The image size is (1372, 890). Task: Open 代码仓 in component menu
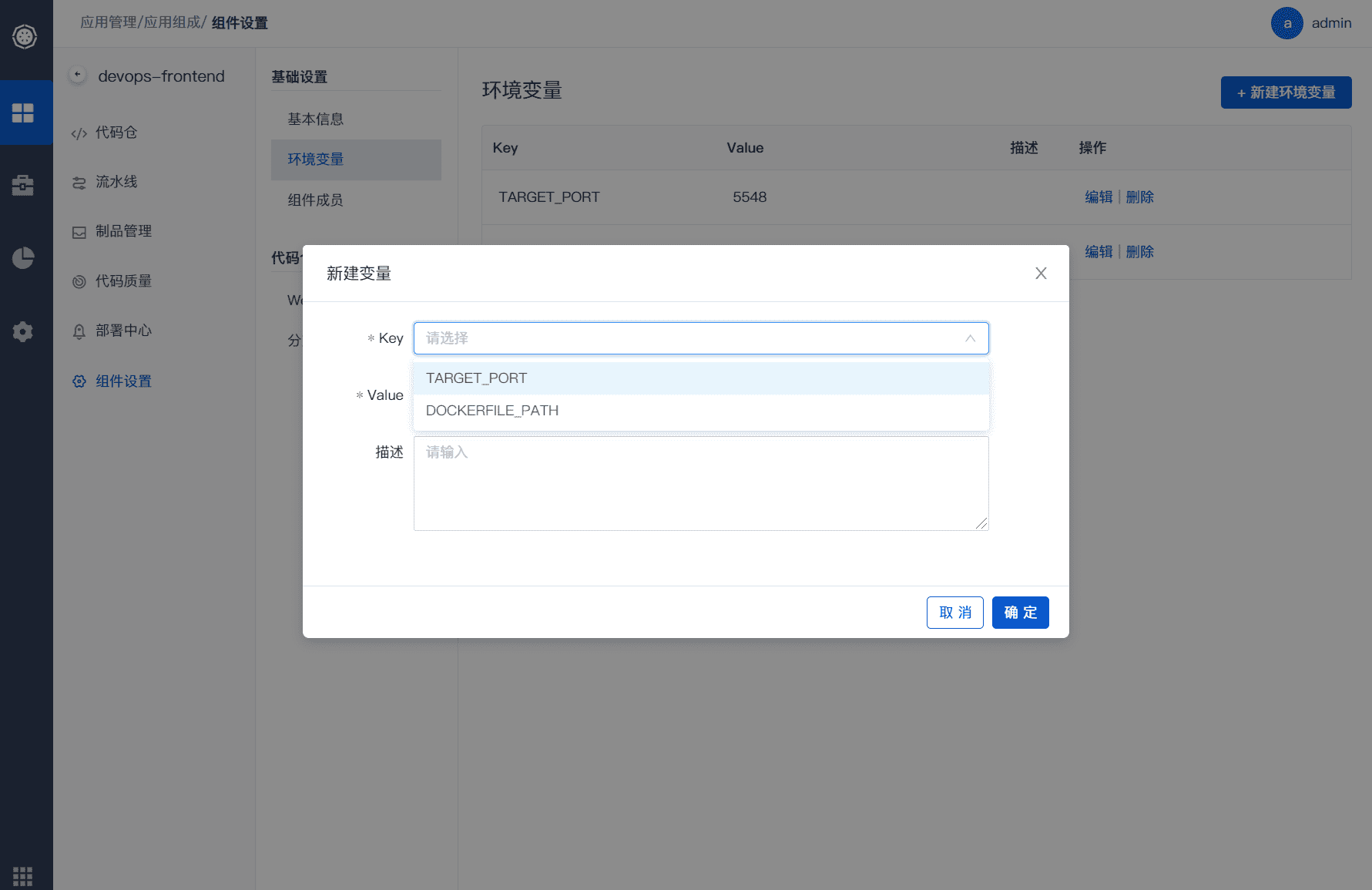(x=116, y=133)
